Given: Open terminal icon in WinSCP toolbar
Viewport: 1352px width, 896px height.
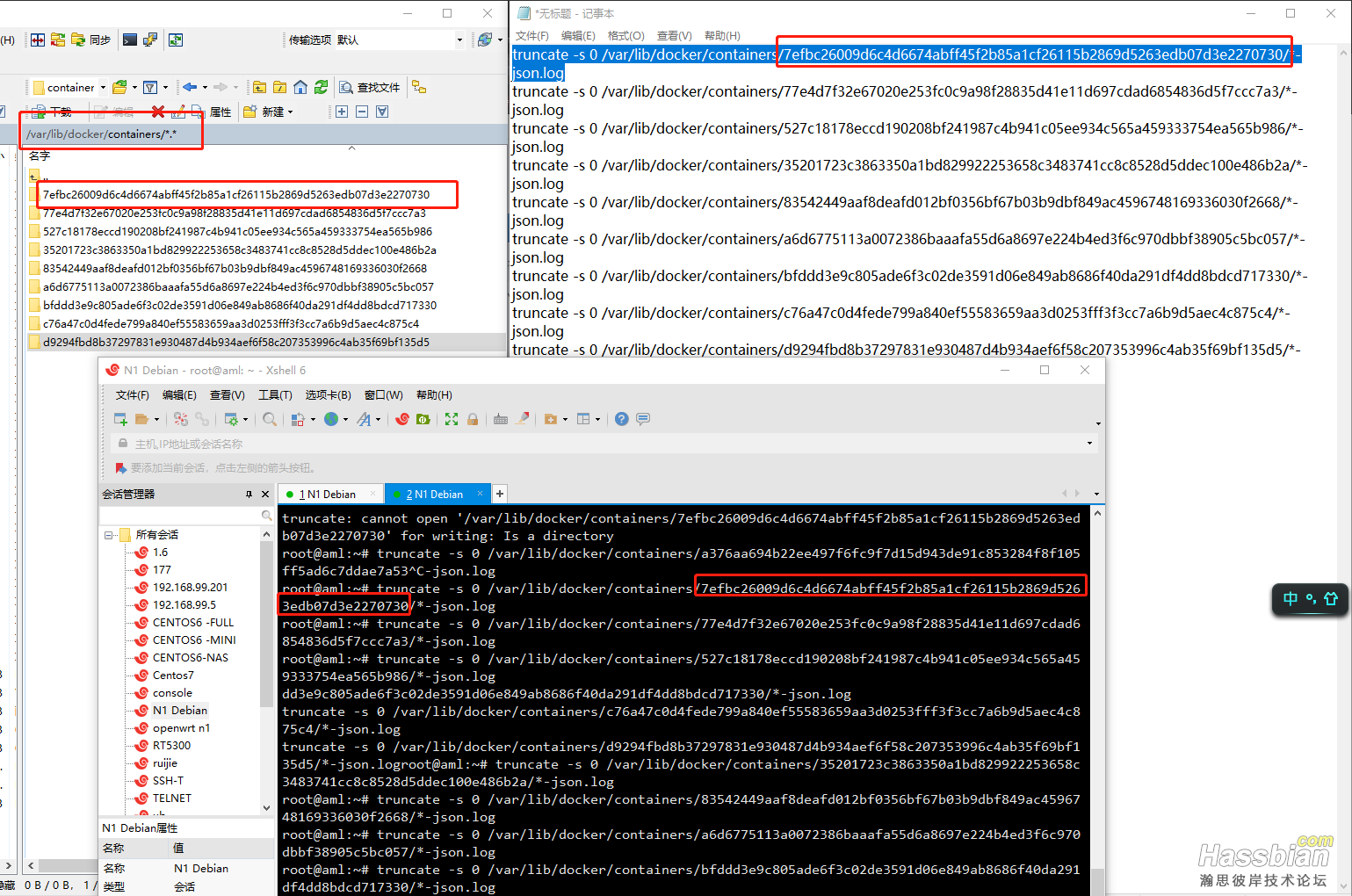Looking at the screenshot, I should [x=130, y=40].
